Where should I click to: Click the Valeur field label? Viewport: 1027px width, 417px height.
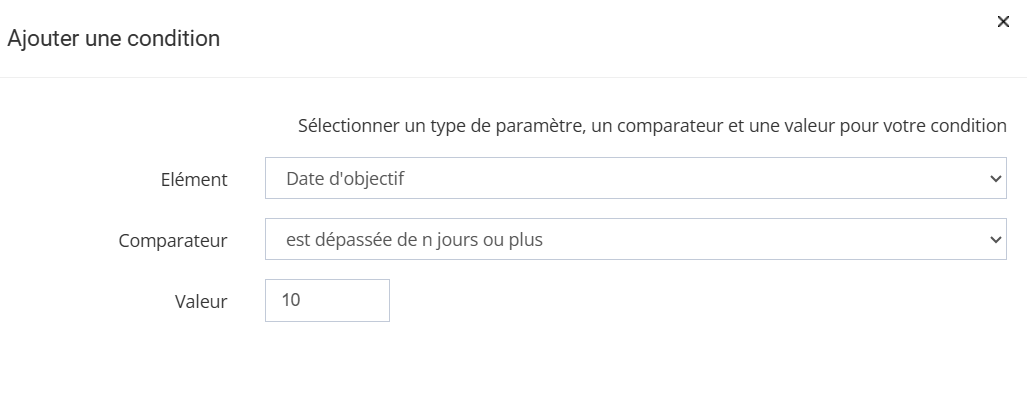[201, 301]
